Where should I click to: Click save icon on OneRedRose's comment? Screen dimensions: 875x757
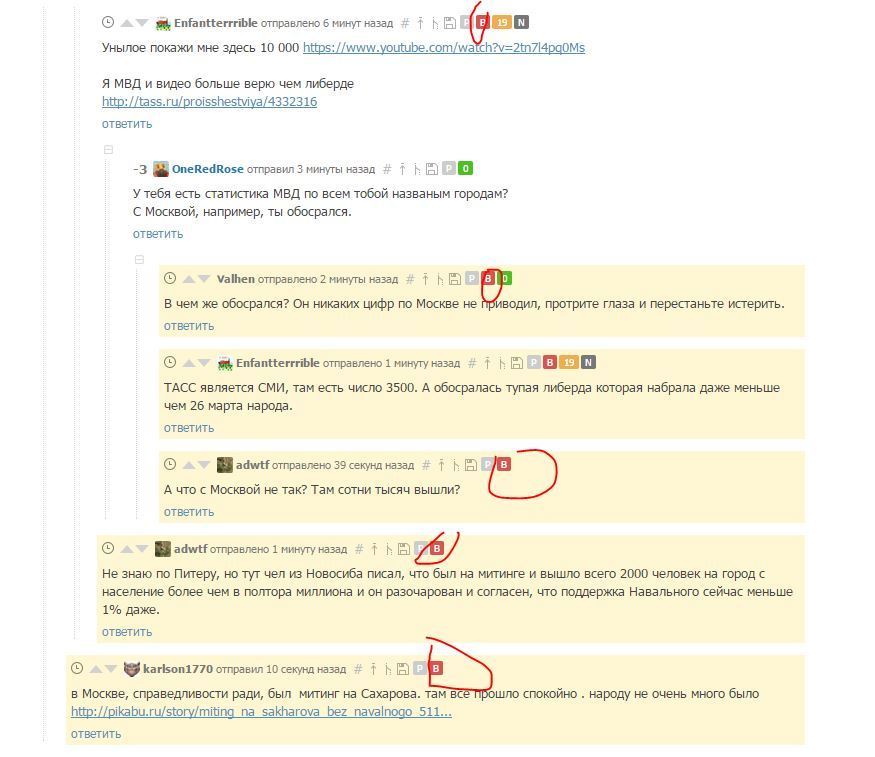(432, 169)
